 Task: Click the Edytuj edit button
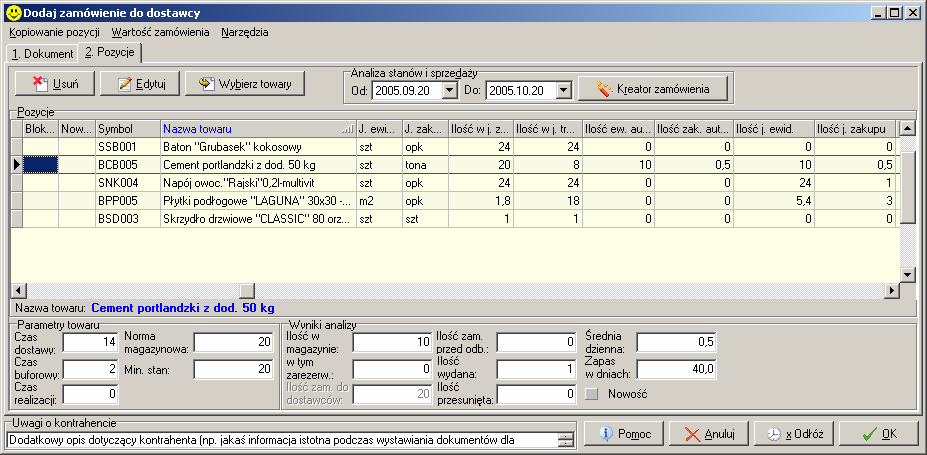pos(140,84)
